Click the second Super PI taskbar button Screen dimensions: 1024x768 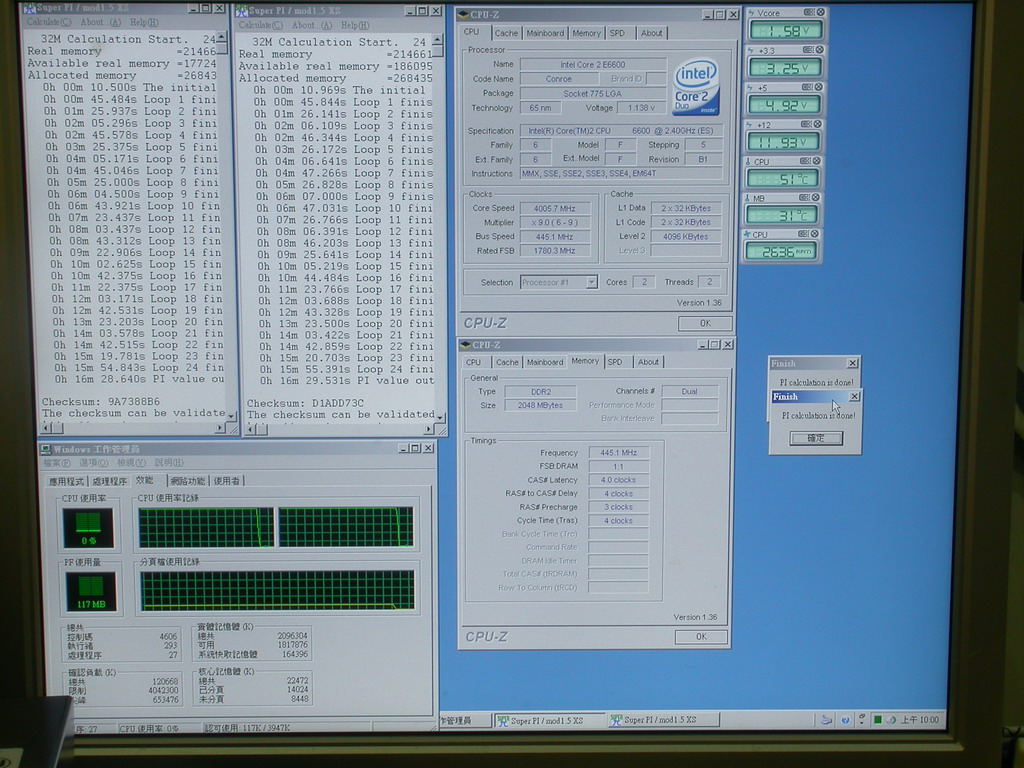click(662, 720)
